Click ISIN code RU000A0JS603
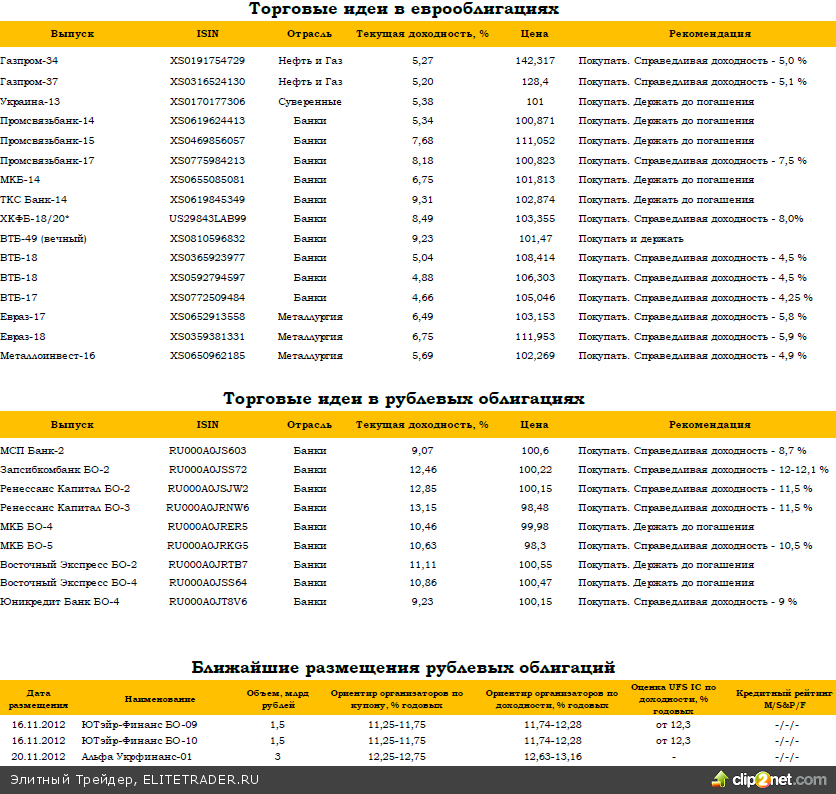Screen dimensions: 836x794 pos(207,451)
